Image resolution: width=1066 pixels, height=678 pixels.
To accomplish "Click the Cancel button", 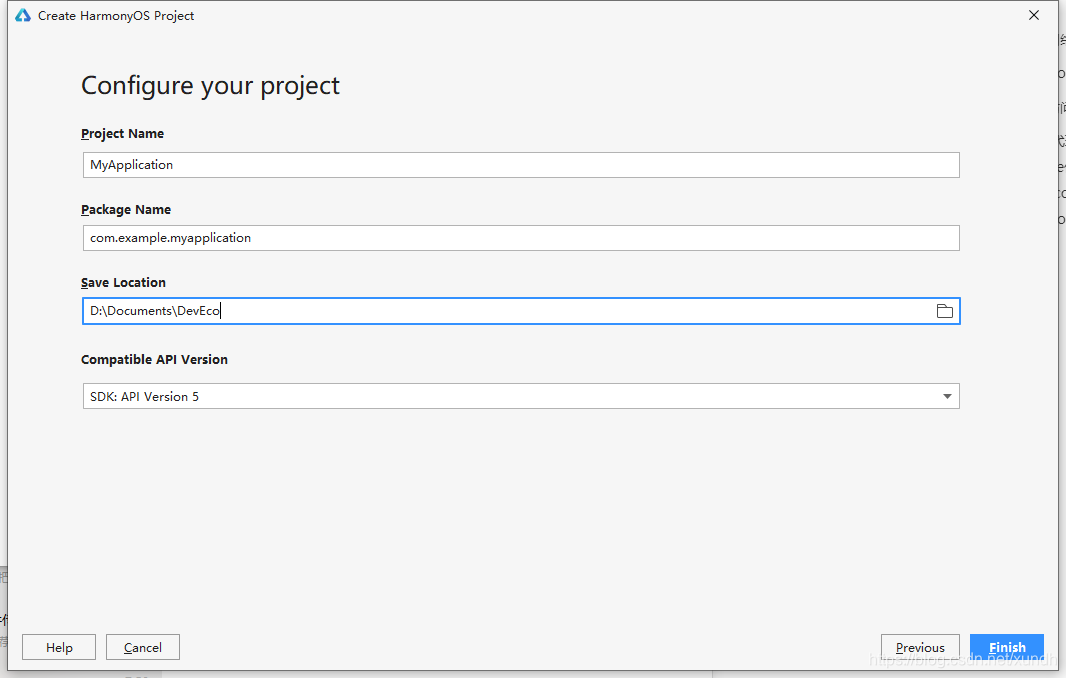I will pos(143,647).
